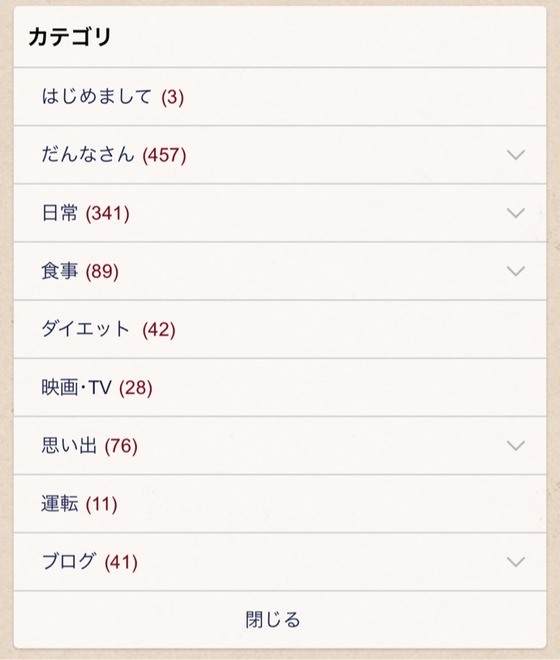Open the 食事 category link
560x660 pixels.
(x=80, y=271)
